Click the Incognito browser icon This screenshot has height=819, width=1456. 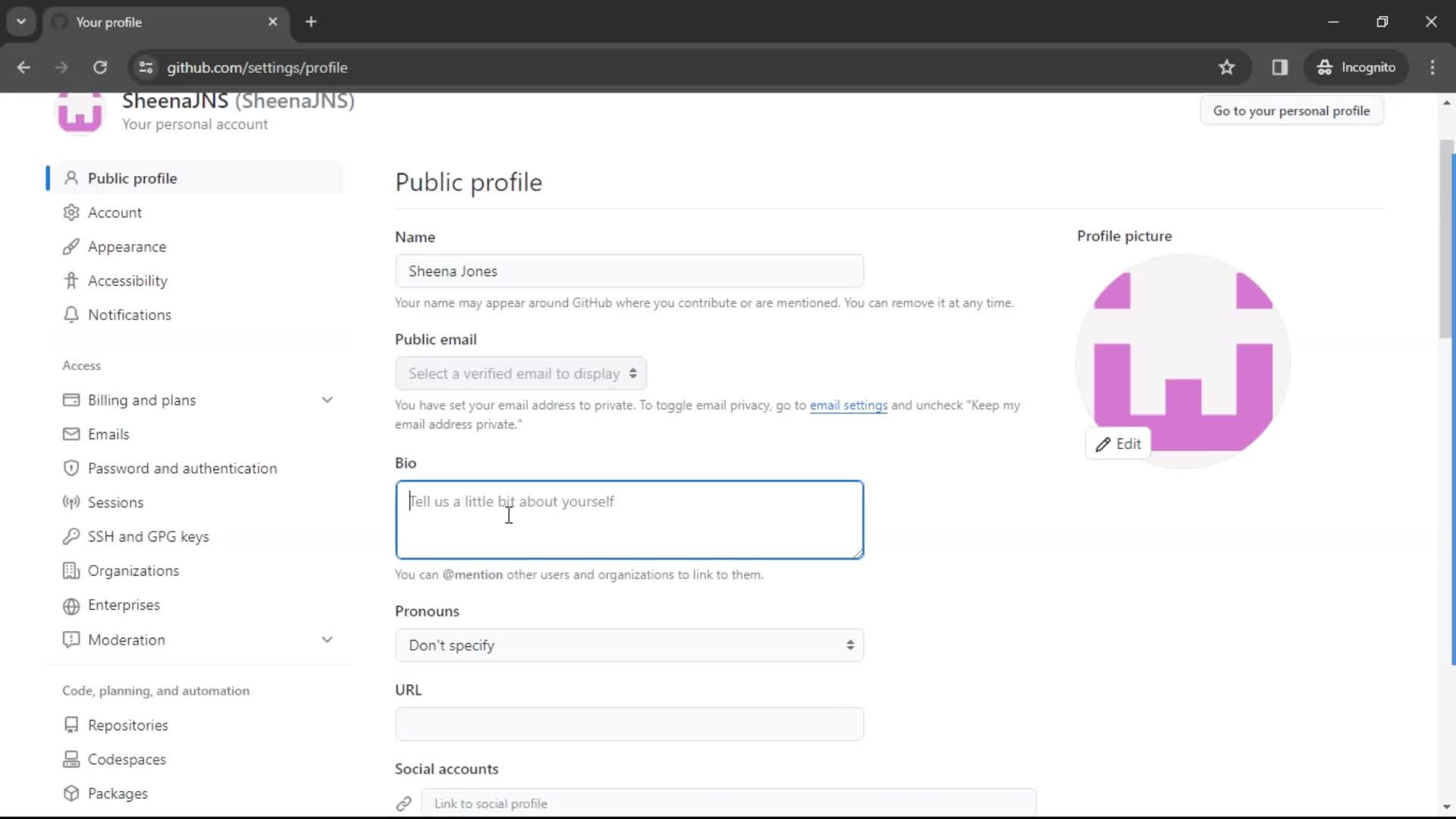coord(1323,67)
